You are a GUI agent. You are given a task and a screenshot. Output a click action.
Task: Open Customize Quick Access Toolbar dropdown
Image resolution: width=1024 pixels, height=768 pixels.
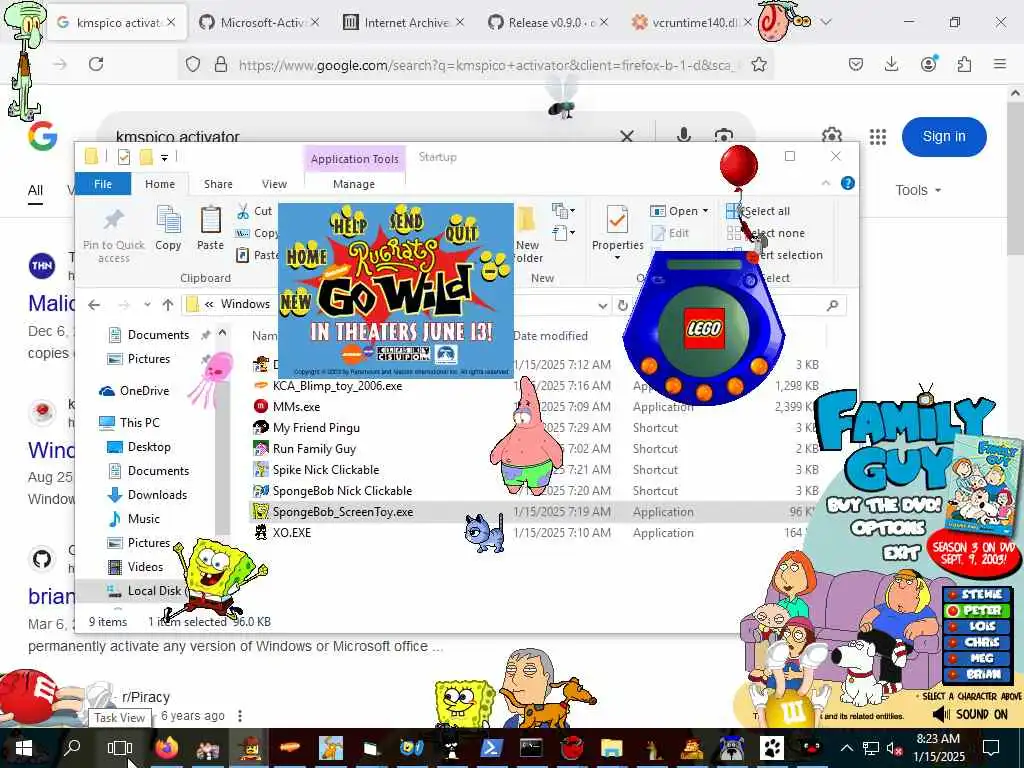[165, 157]
